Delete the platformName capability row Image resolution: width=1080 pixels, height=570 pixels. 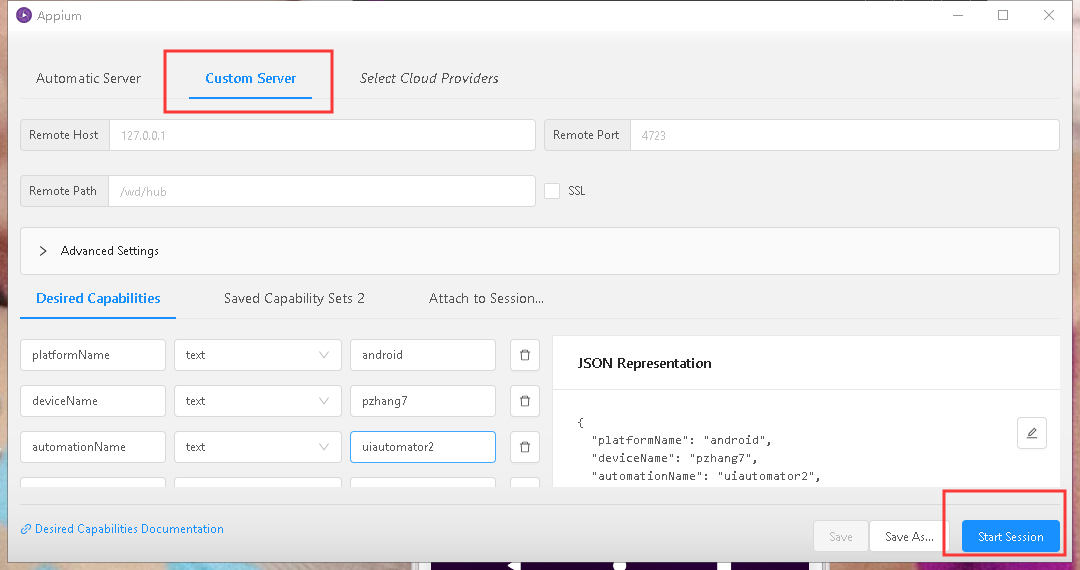(x=525, y=355)
